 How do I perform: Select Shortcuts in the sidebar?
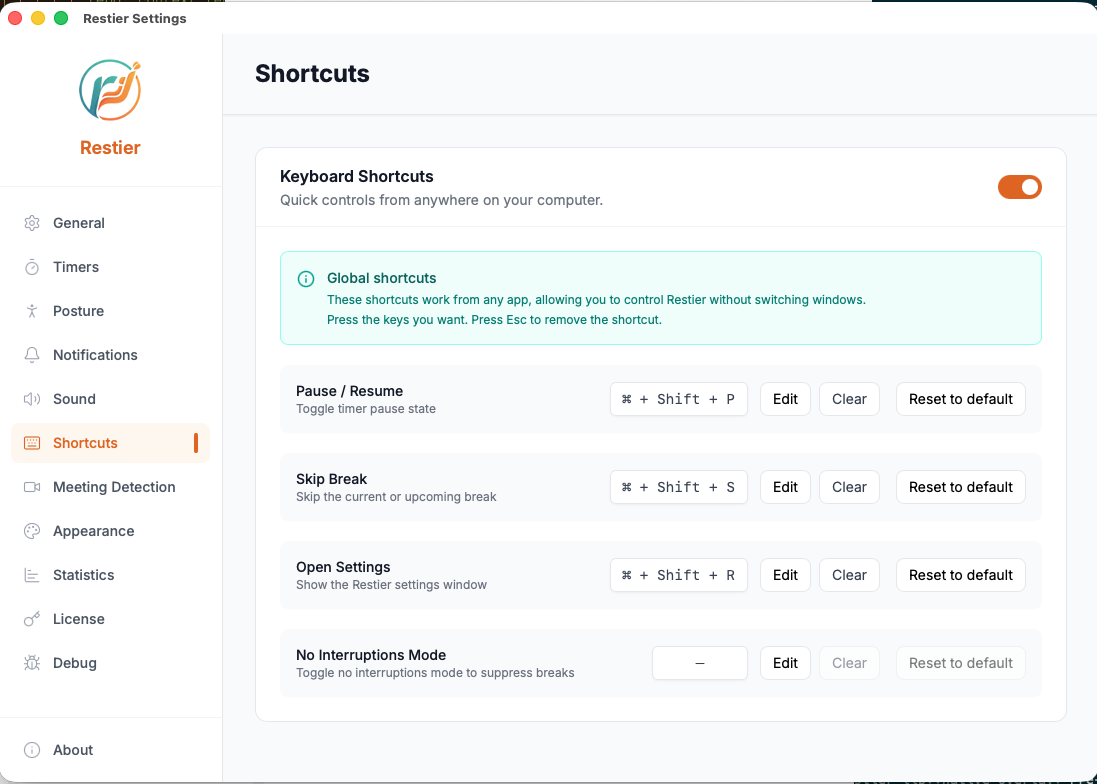[84, 443]
